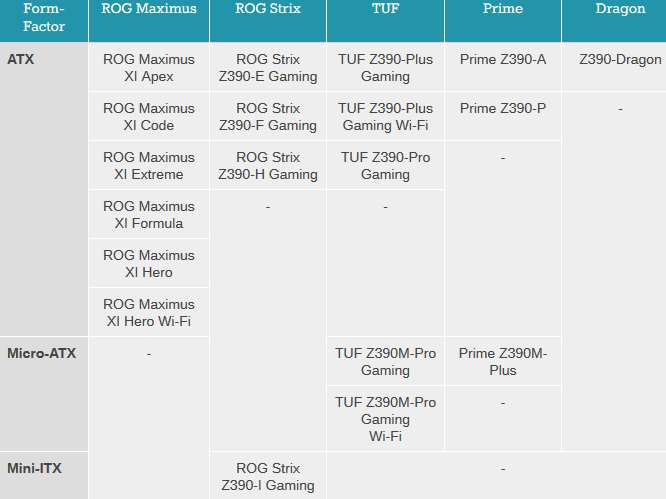Select ROG Strix Z390-H Gaming cell

click(268, 165)
